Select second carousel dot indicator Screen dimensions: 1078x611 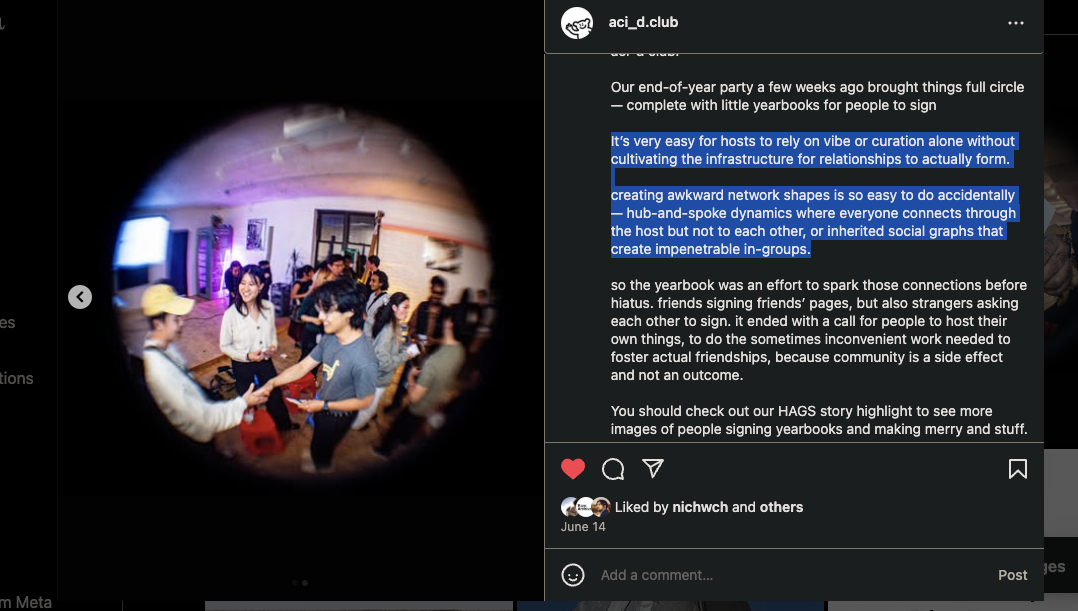pos(305,583)
